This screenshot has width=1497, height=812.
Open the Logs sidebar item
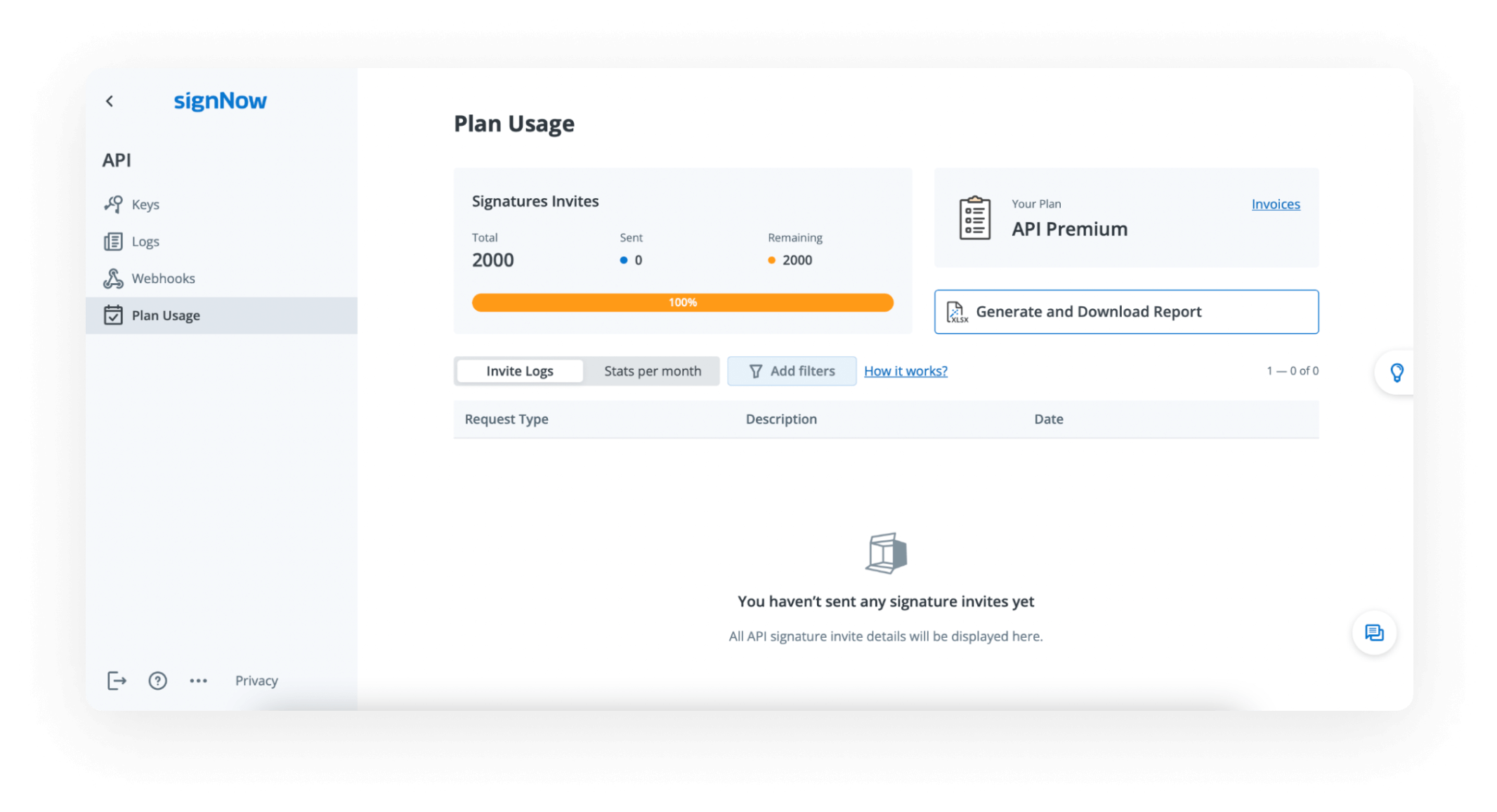(145, 242)
